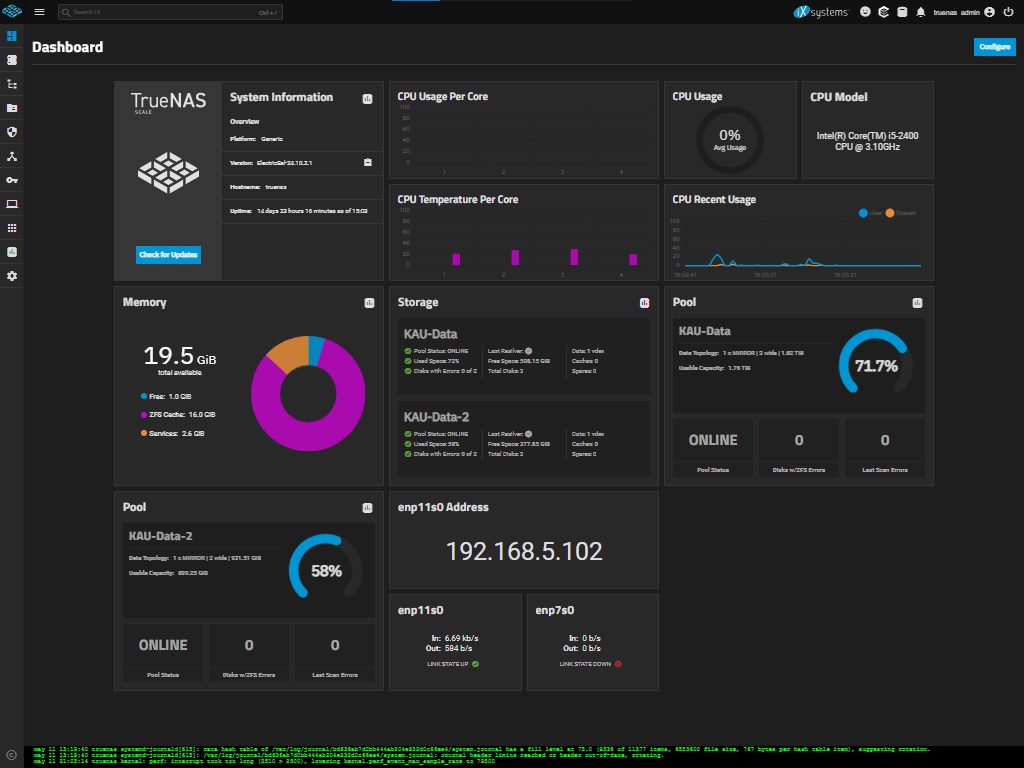The image size is (1024, 768).
Task: Focus the Search UI field
Action: coord(170,12)
